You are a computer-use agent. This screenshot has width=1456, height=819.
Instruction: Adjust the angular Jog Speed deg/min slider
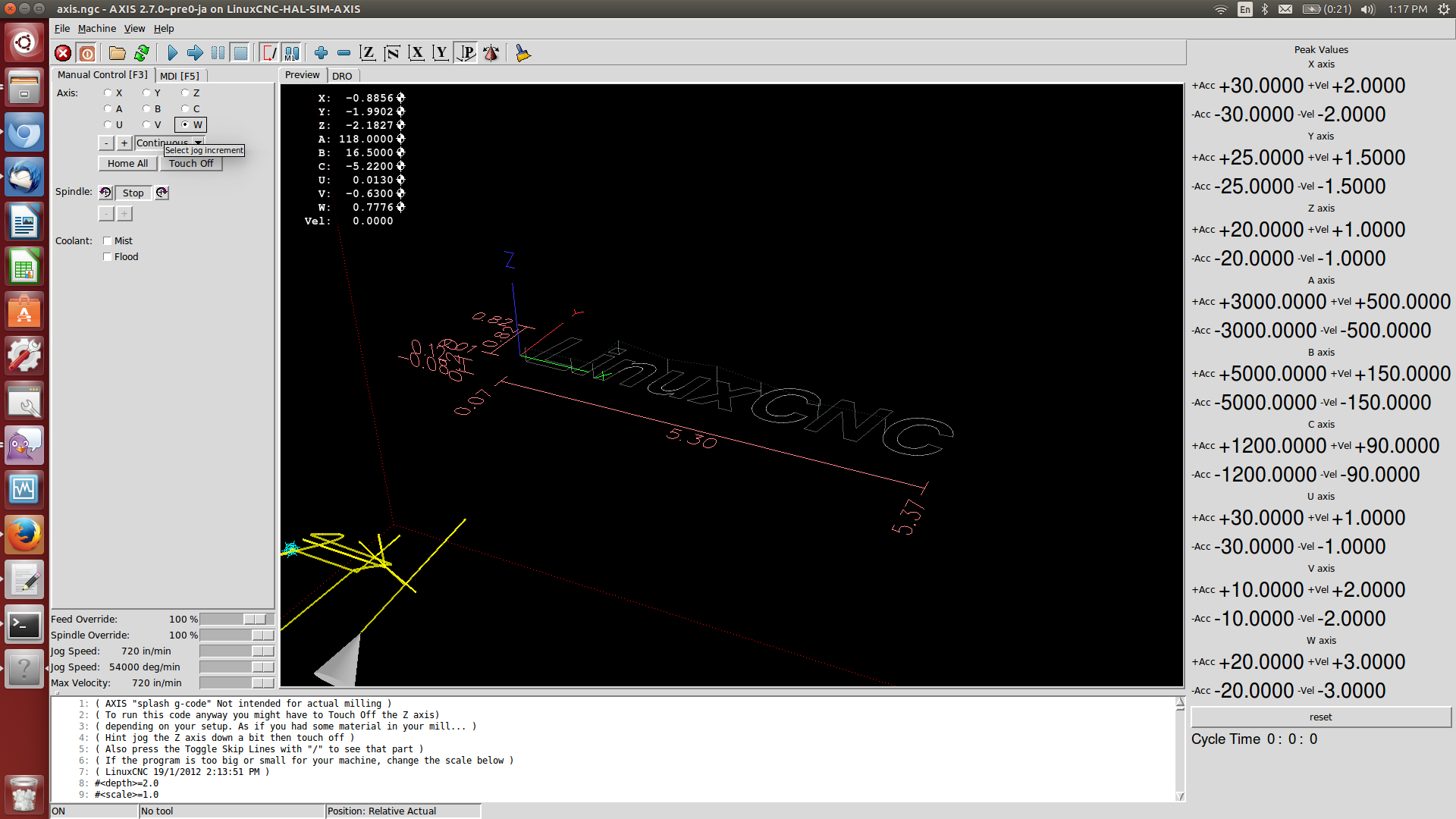pos(237,667)
